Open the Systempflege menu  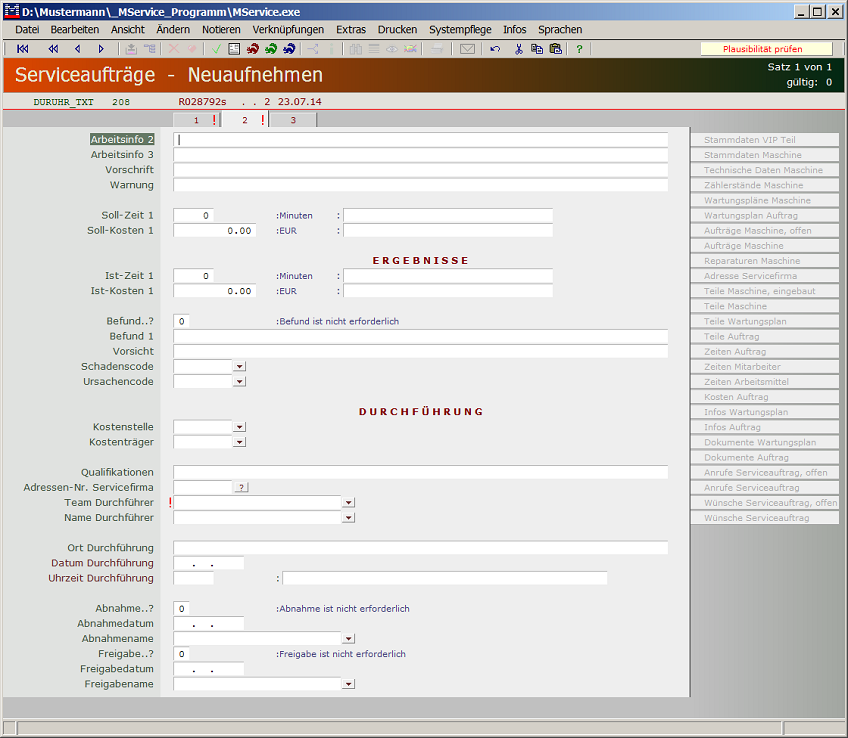[x=460, y=30]
